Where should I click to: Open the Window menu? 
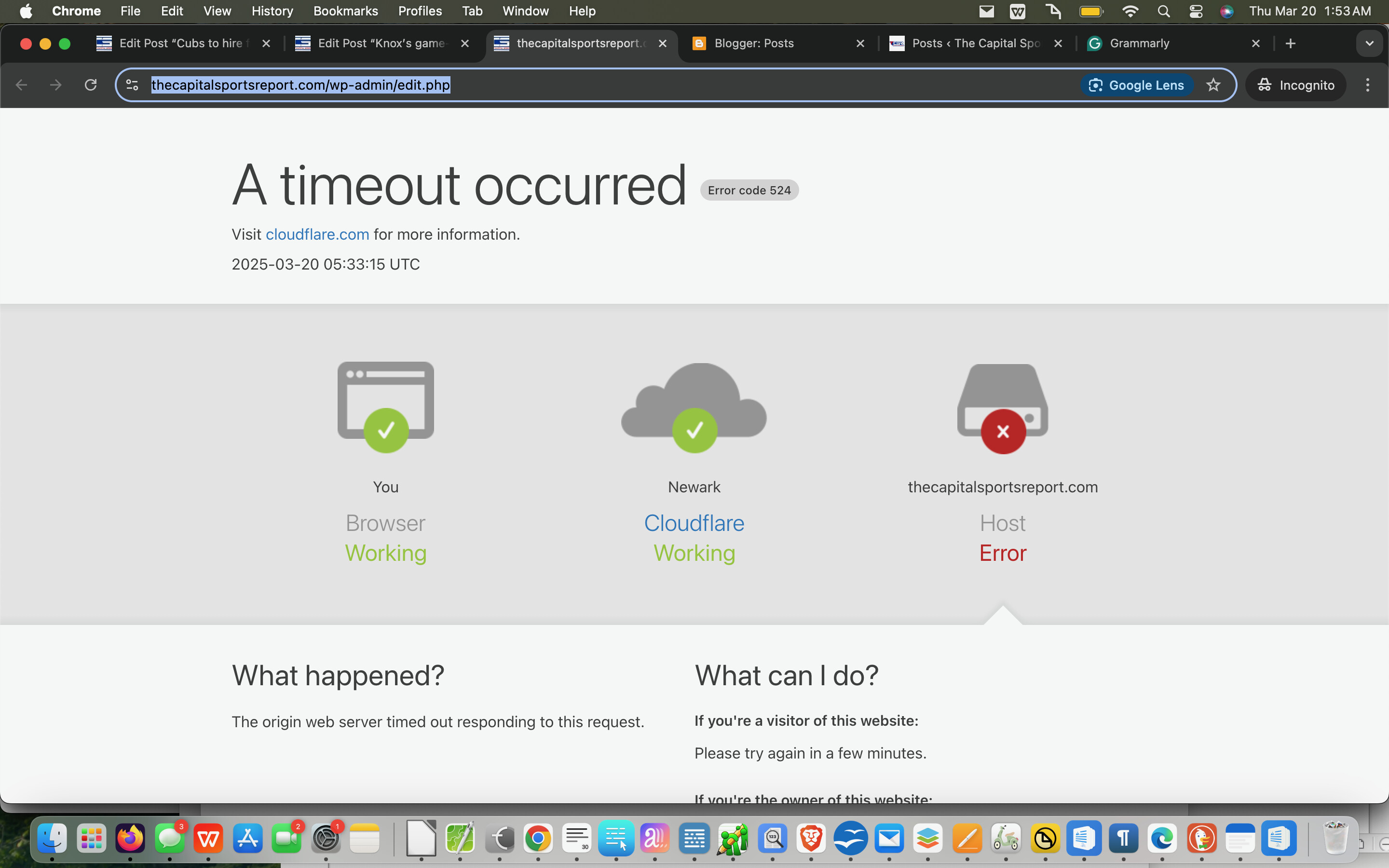point(525,11)
